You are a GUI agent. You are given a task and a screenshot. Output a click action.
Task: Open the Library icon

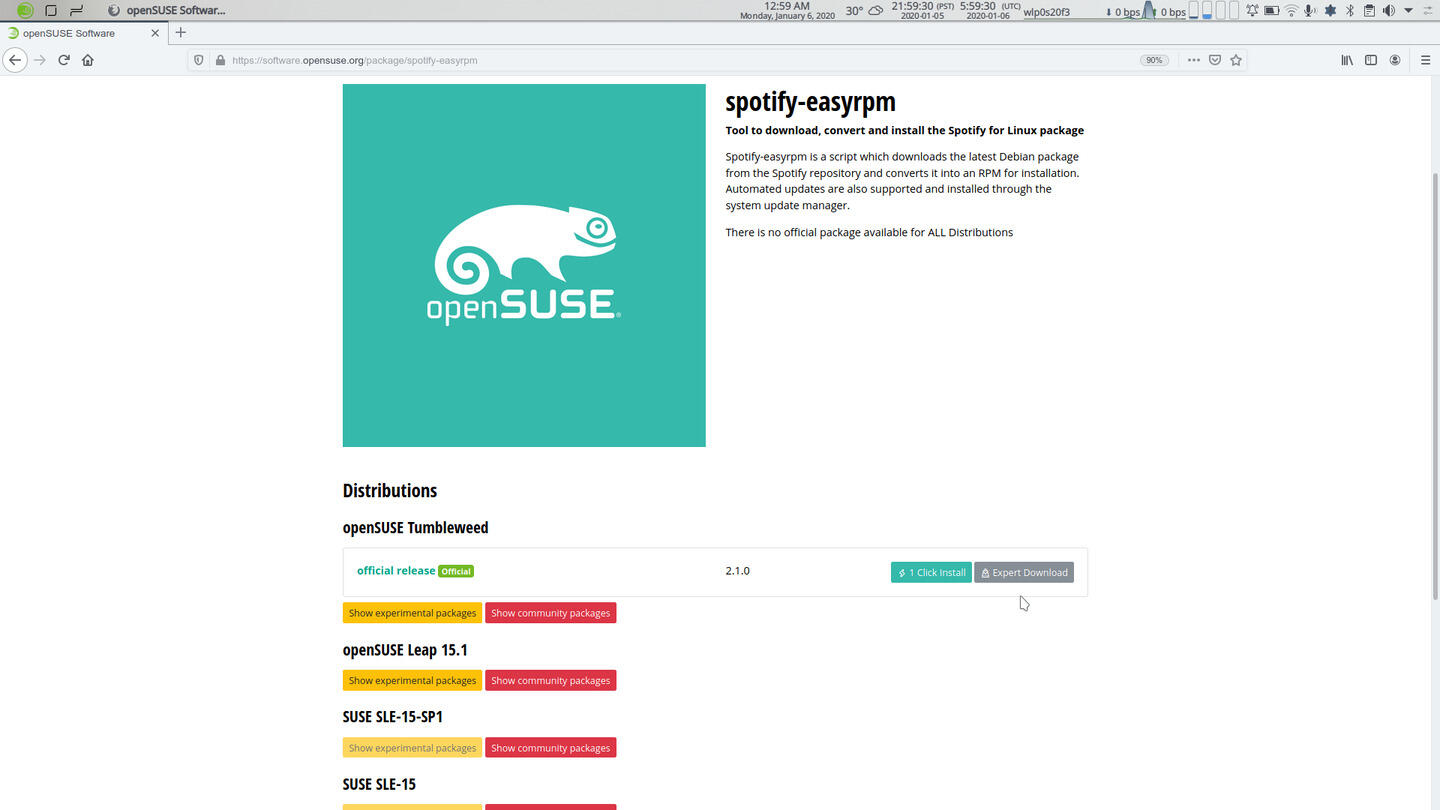click(x=1347, y=60)
